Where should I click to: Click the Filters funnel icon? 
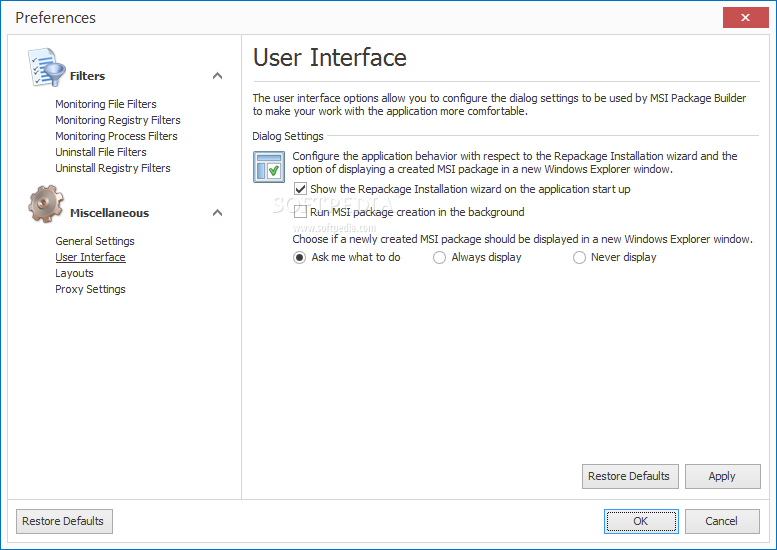click(x=47, y=68)
